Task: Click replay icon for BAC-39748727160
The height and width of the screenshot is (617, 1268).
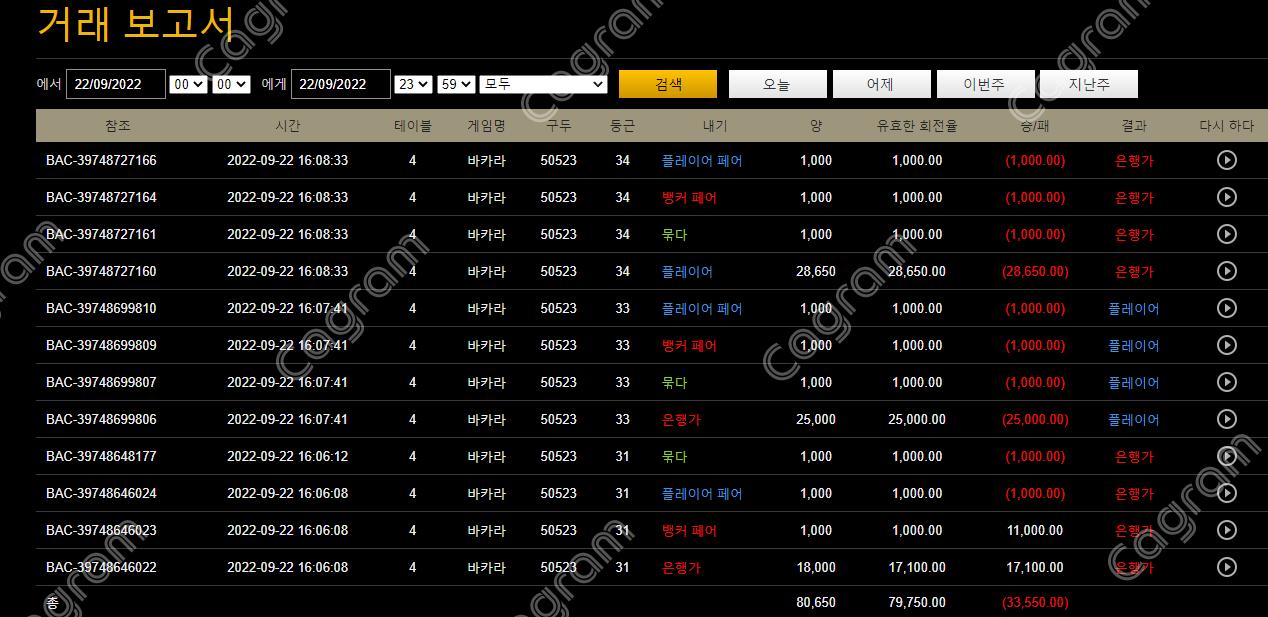Action: [1227, 271]
